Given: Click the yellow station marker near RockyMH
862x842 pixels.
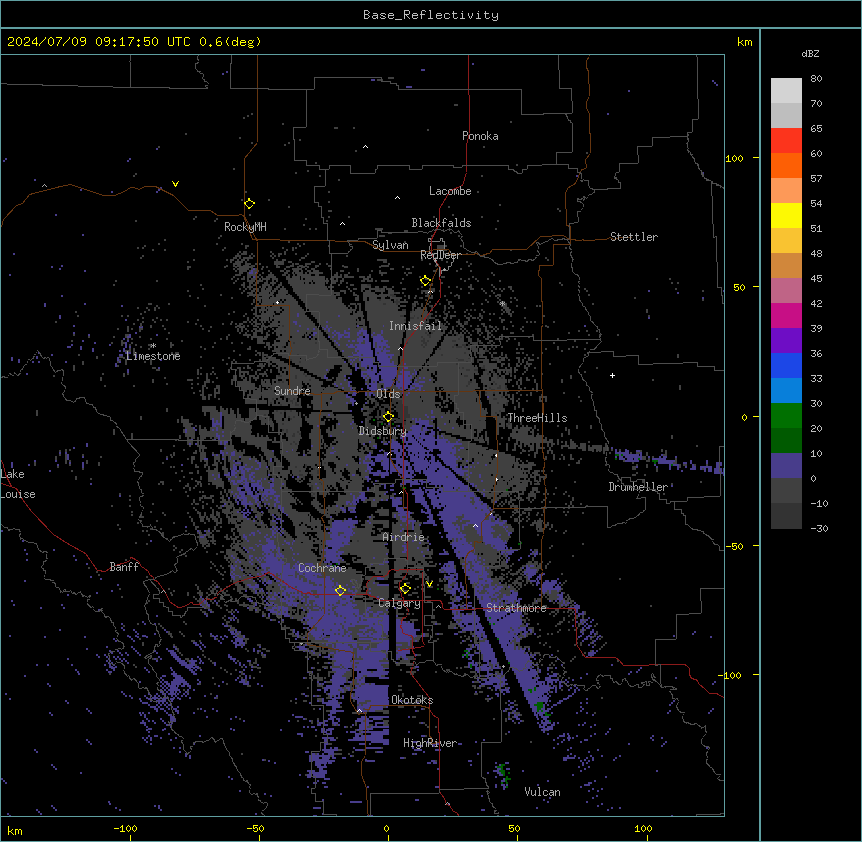Looking at the screenshot, I should (x=250, y=204).
